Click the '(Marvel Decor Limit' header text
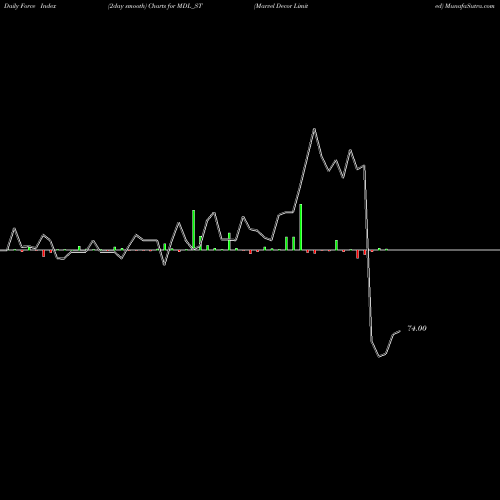500x500 pixels. (281, 6)
